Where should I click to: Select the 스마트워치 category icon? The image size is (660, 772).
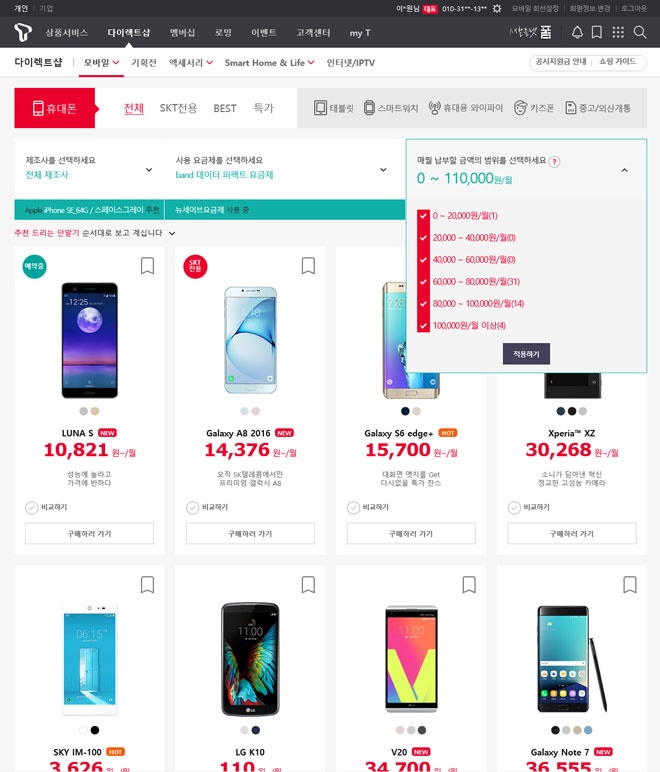tap(391, 108)
